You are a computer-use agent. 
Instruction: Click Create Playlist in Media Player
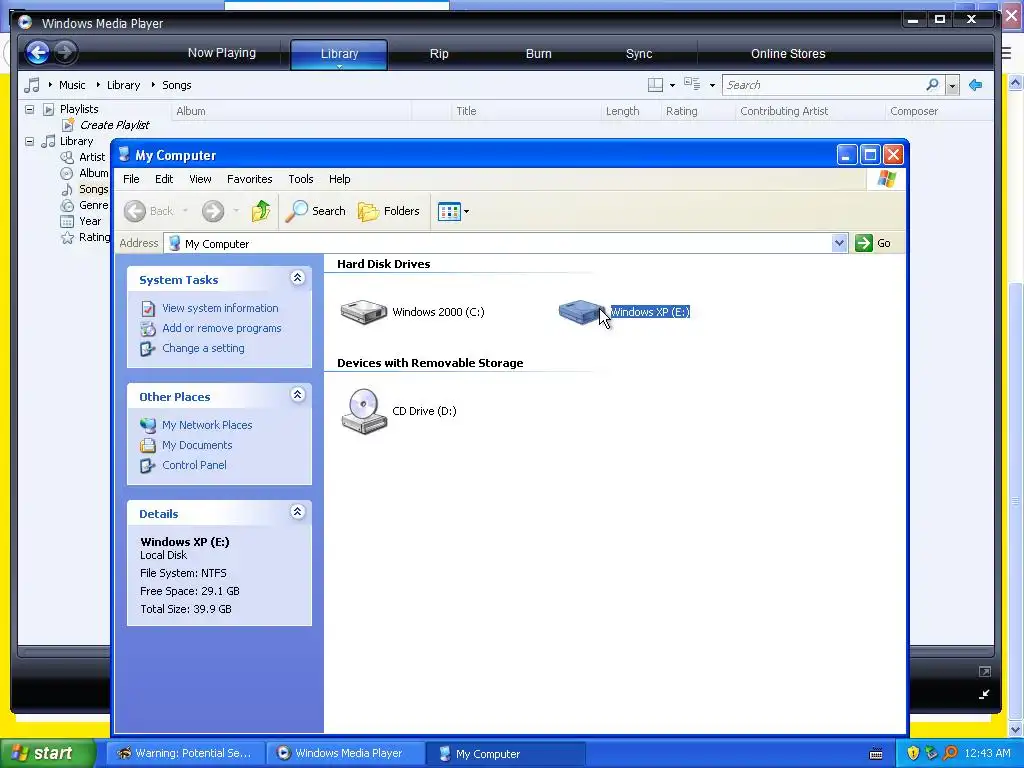click(115, 125)
